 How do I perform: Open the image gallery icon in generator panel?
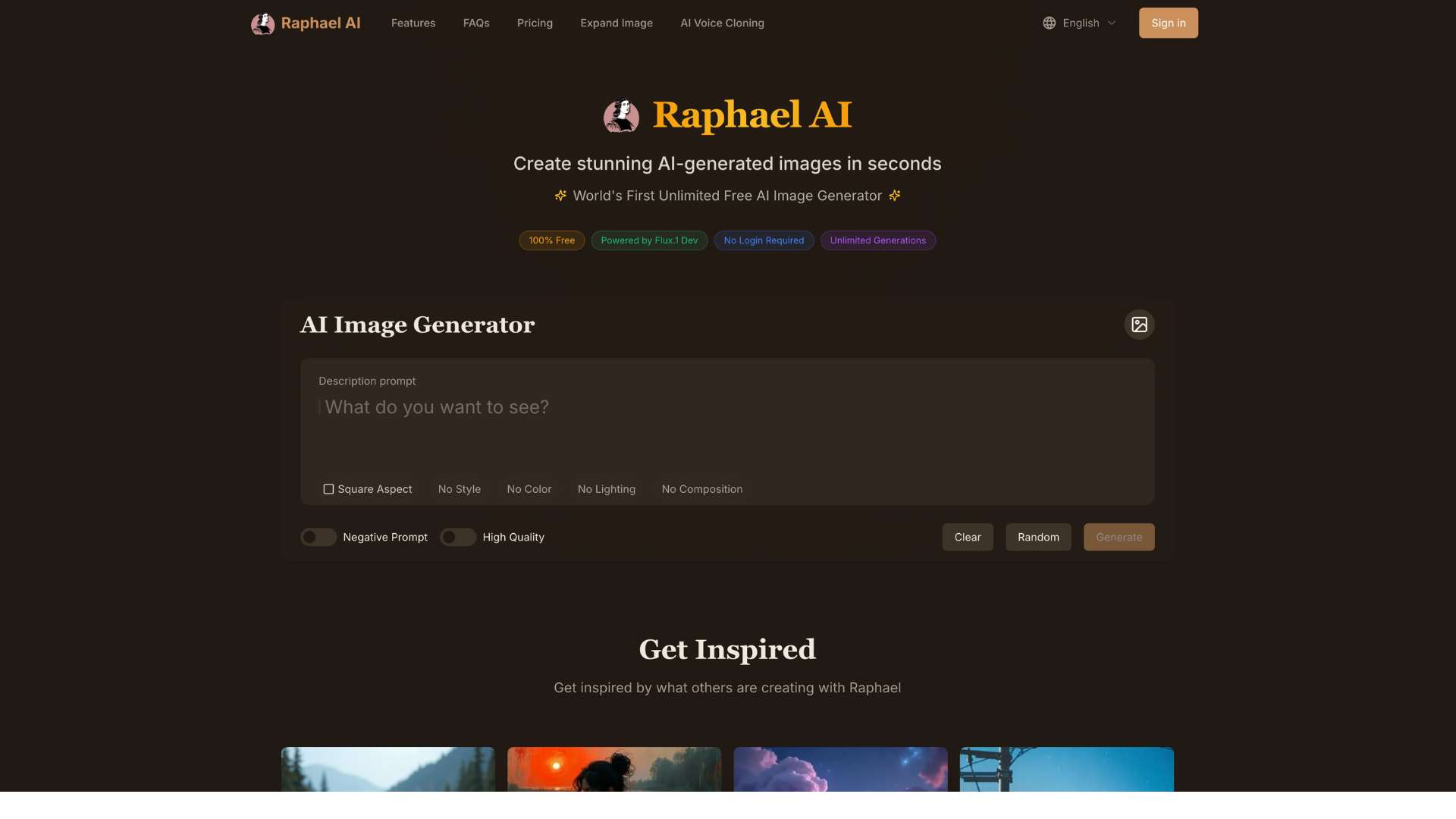point(1139,325)
